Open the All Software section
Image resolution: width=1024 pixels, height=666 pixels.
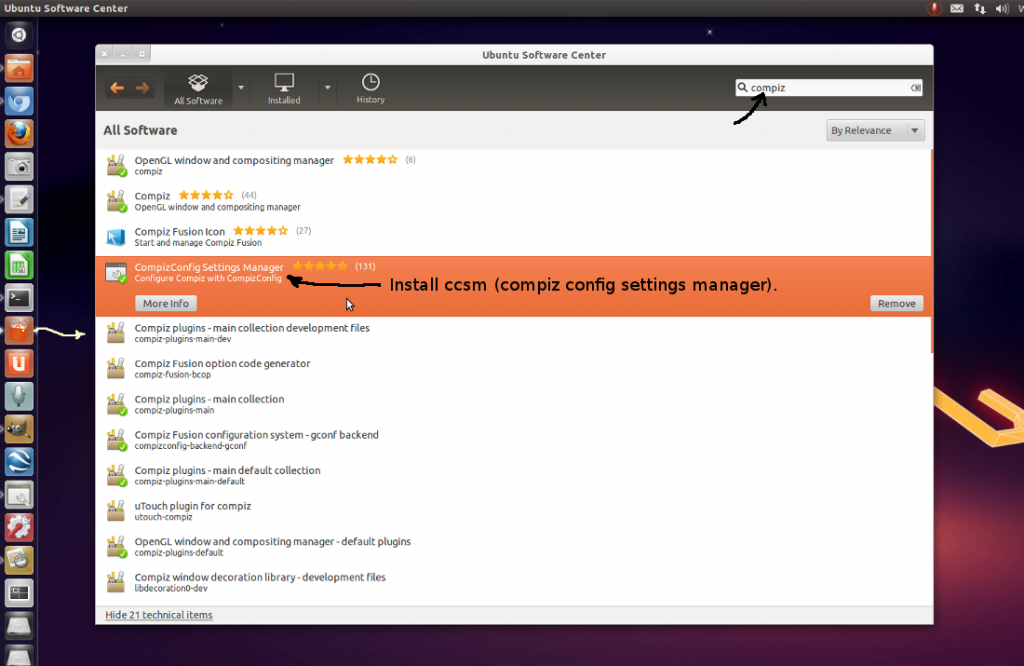[x=198, y=89]
